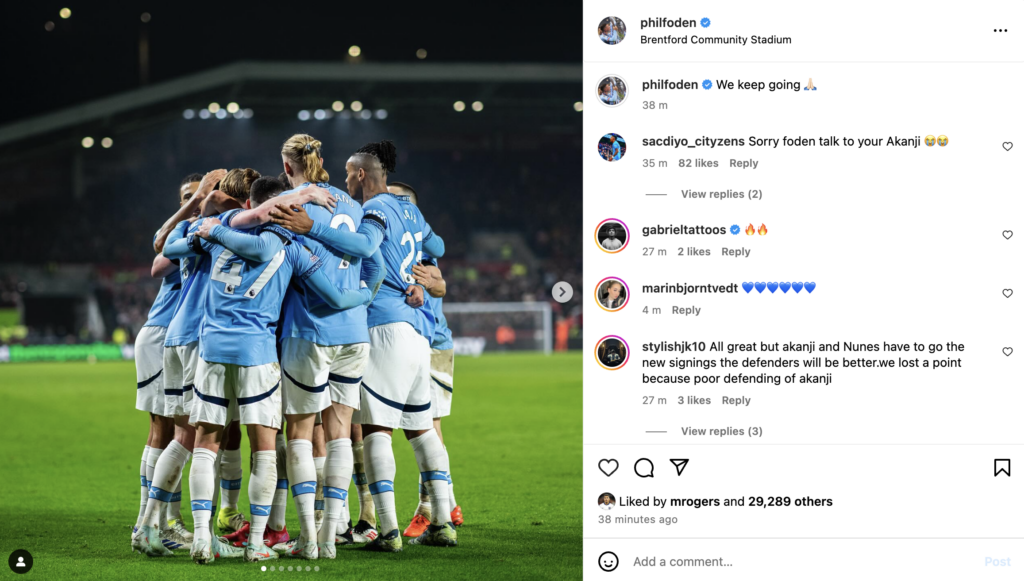1024x581 pixels.
Task: Select the carousel pagination dots
Action: coord(290,569)
